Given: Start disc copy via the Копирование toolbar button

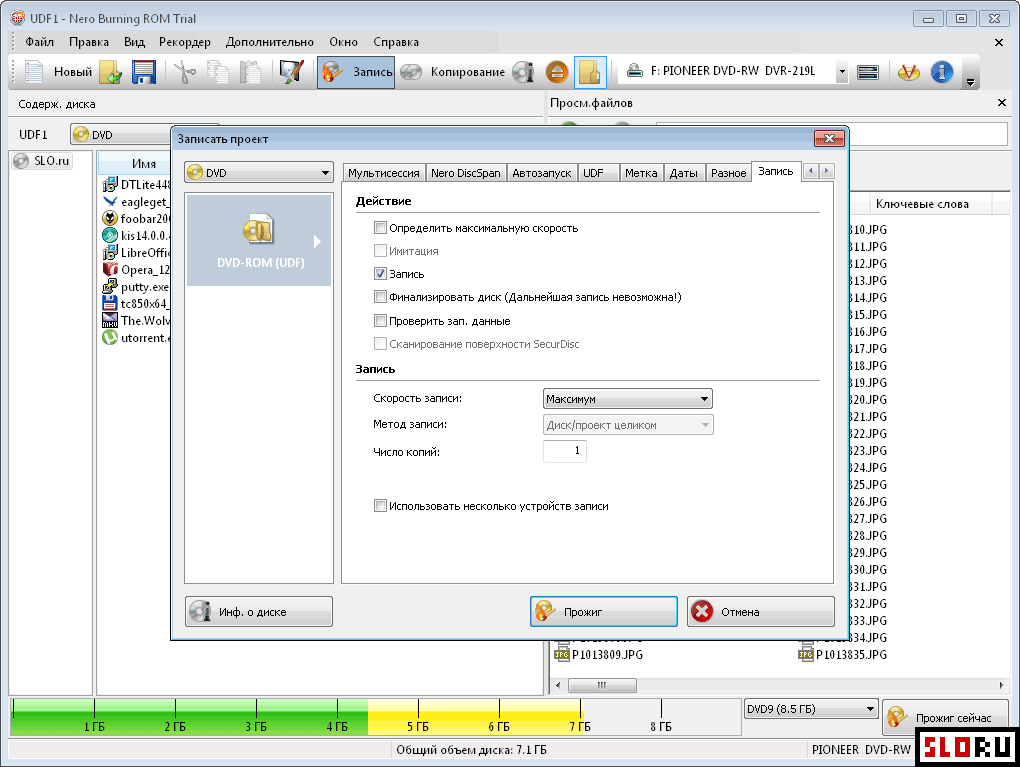Looking at the screenshot, I should [x=453, y=72].
